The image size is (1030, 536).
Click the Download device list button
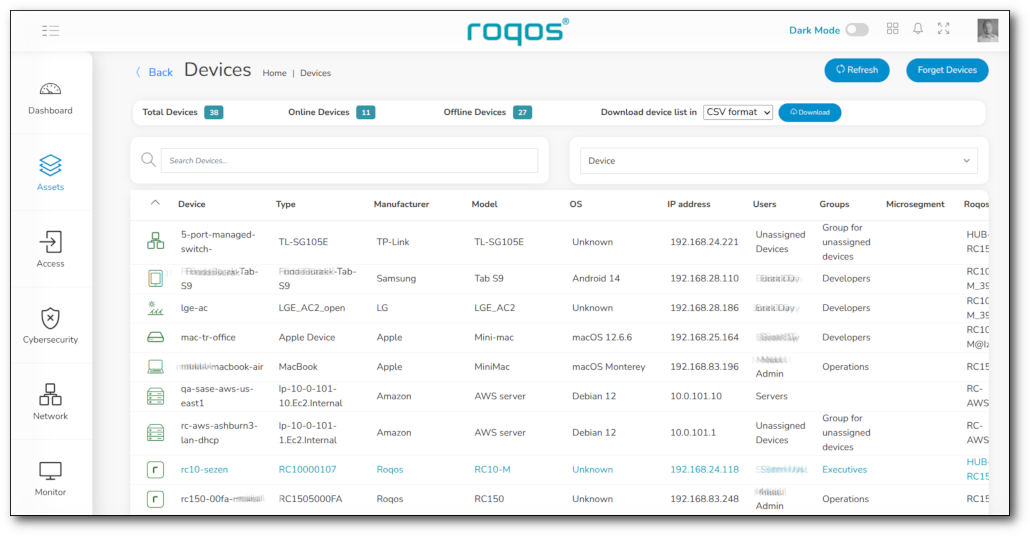click(x=809, y=112)
